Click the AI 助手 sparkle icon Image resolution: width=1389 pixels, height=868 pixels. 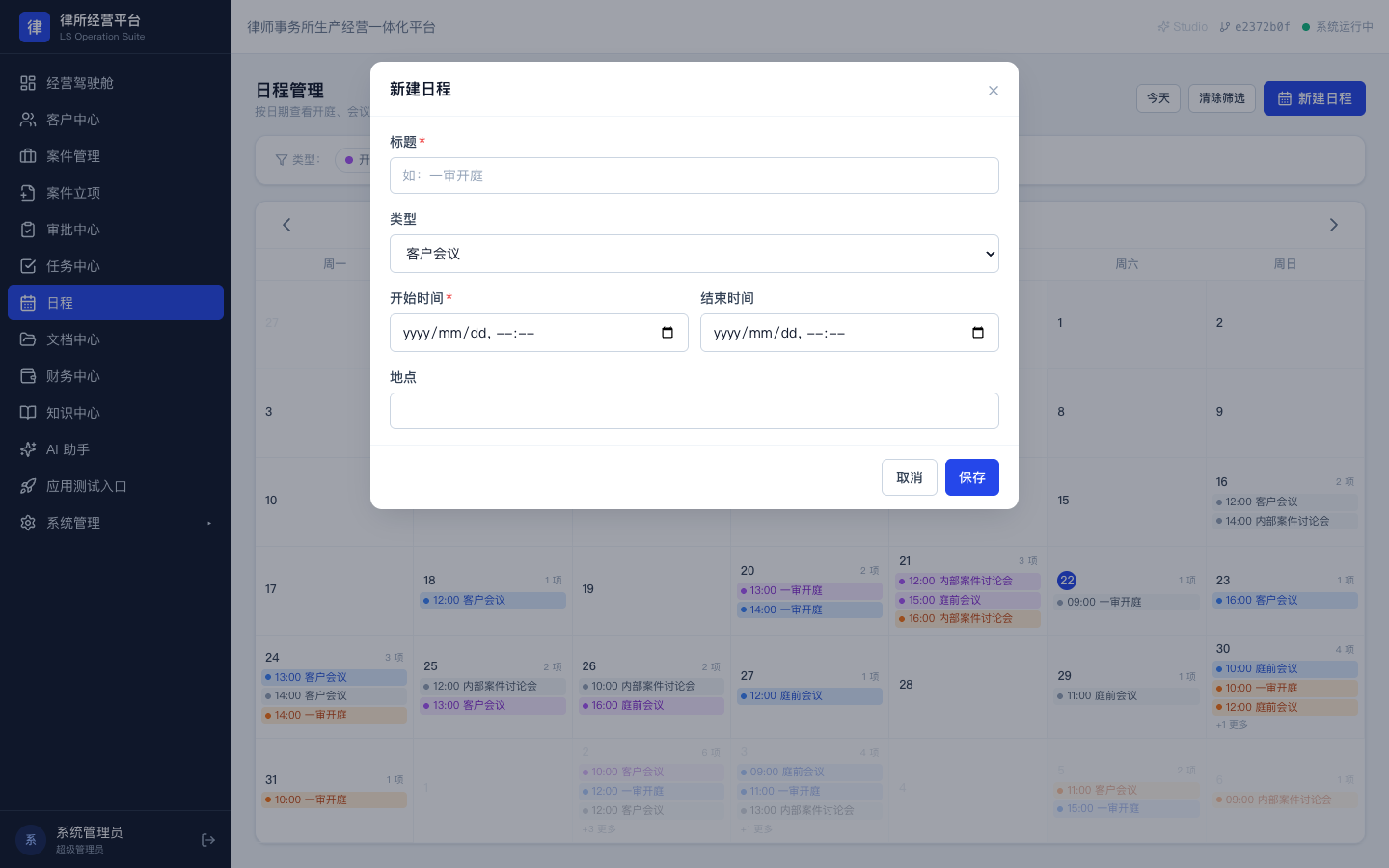(28, 449)
